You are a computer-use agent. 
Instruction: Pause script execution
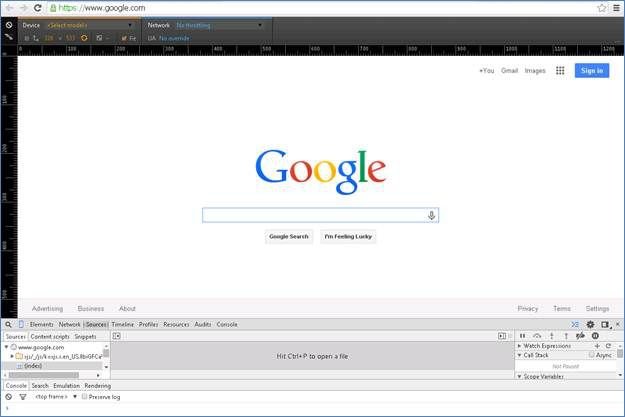pos(522,336)
